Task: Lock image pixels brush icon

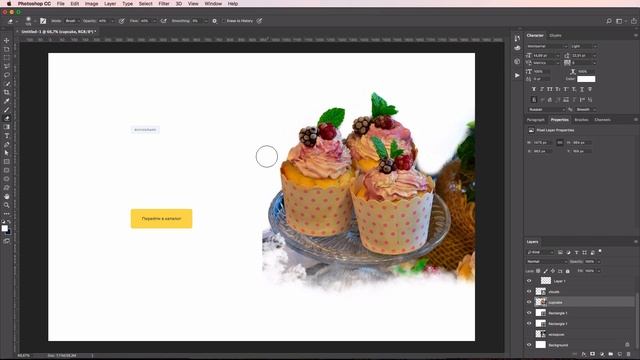Action: 546,271
